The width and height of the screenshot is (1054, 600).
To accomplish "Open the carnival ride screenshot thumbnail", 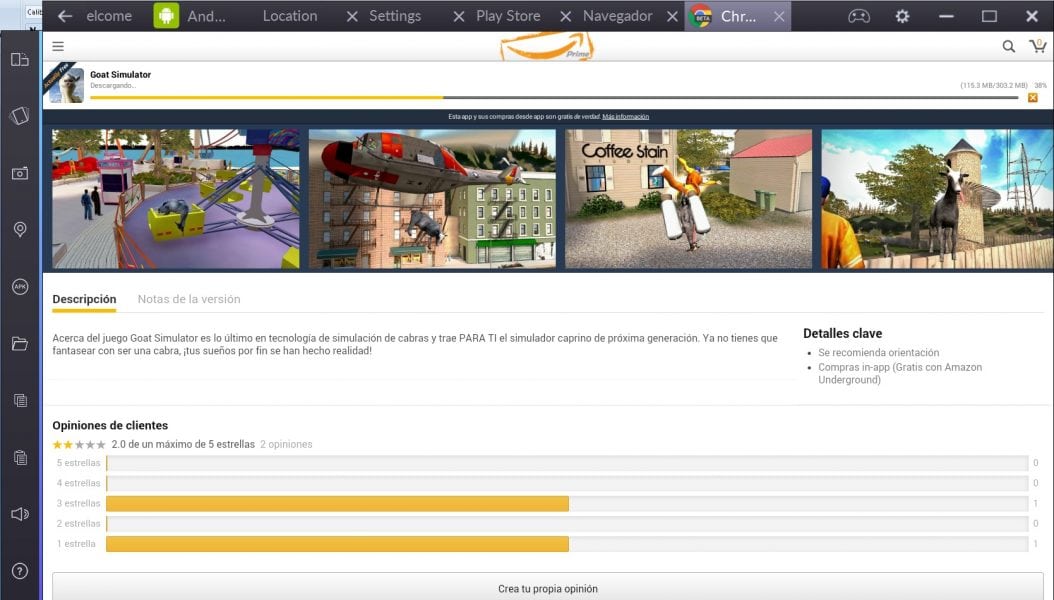I will click(176, 199).
